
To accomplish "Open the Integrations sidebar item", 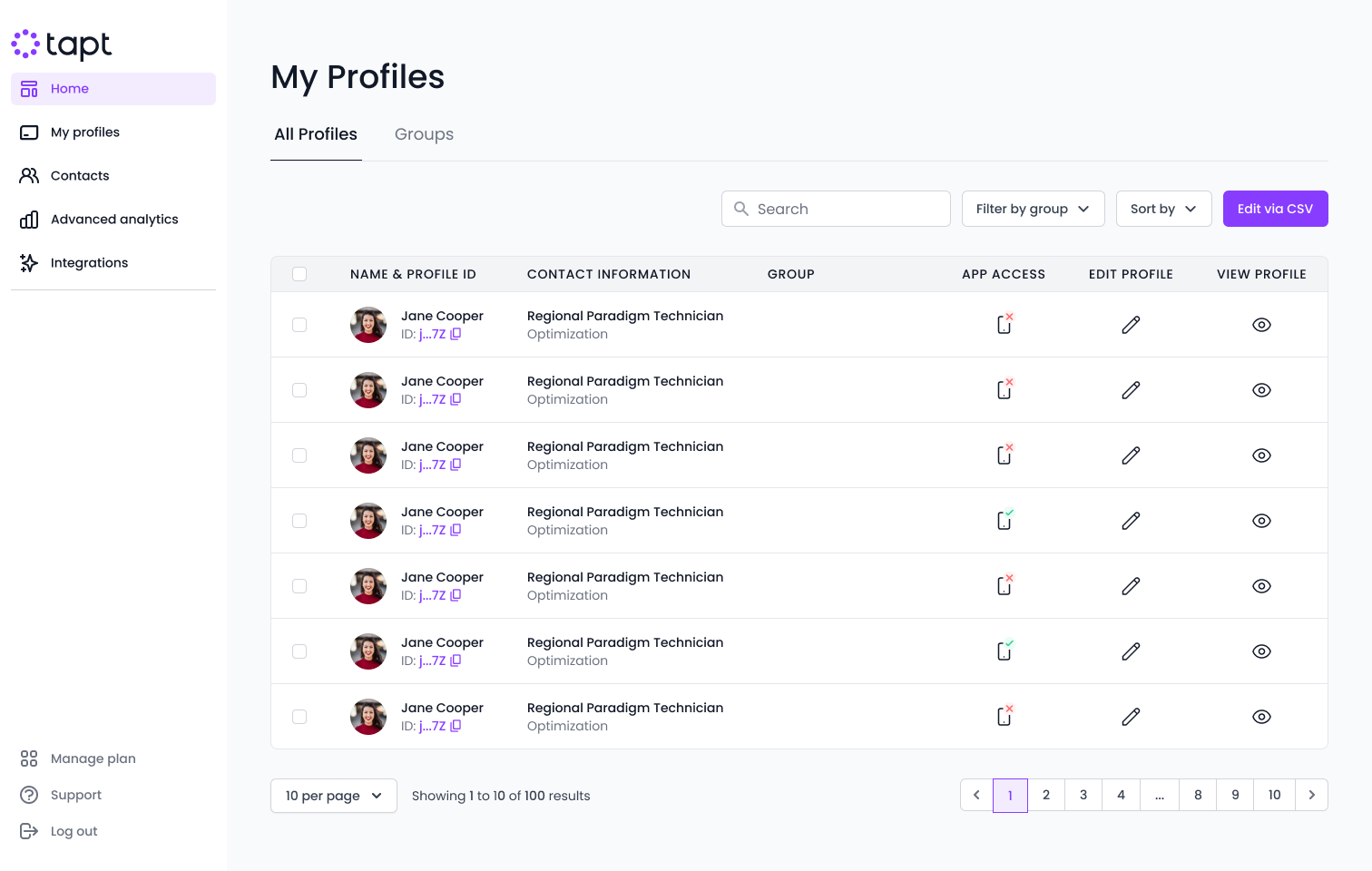I will pos(89,263).
